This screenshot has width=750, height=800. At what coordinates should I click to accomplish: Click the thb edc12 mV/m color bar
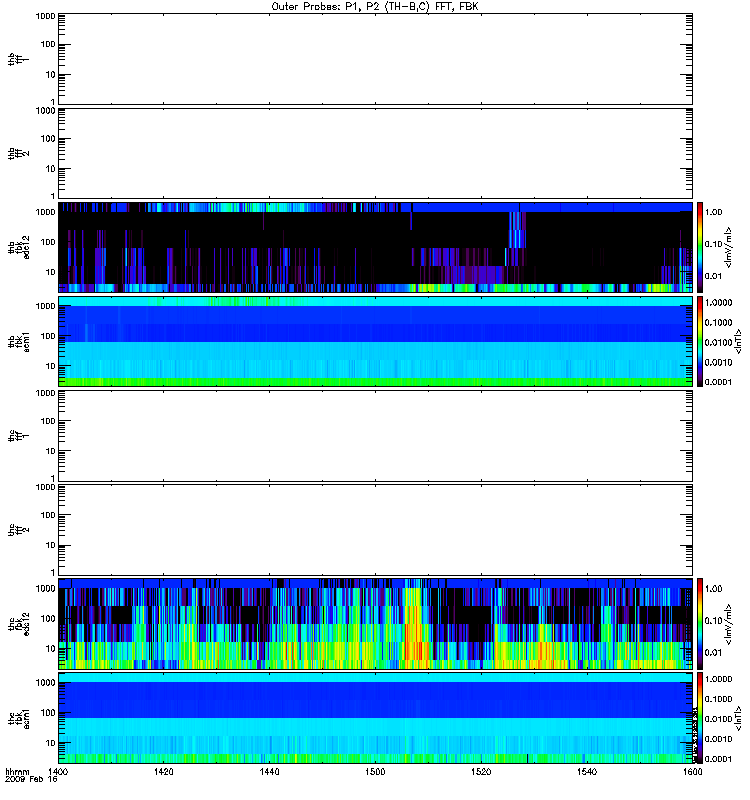point(700,247)
